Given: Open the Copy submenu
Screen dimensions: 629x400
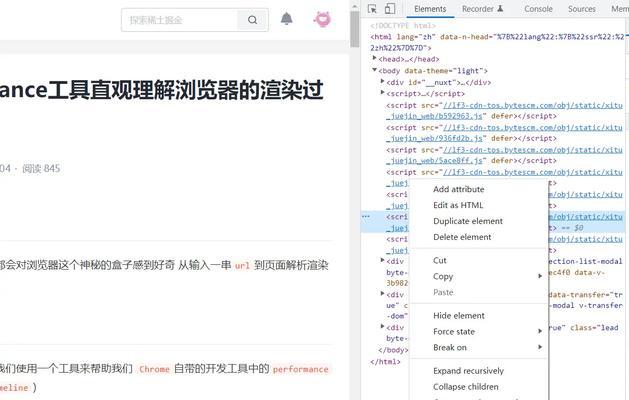Looking at the screenshot, I should coord(479,276).
